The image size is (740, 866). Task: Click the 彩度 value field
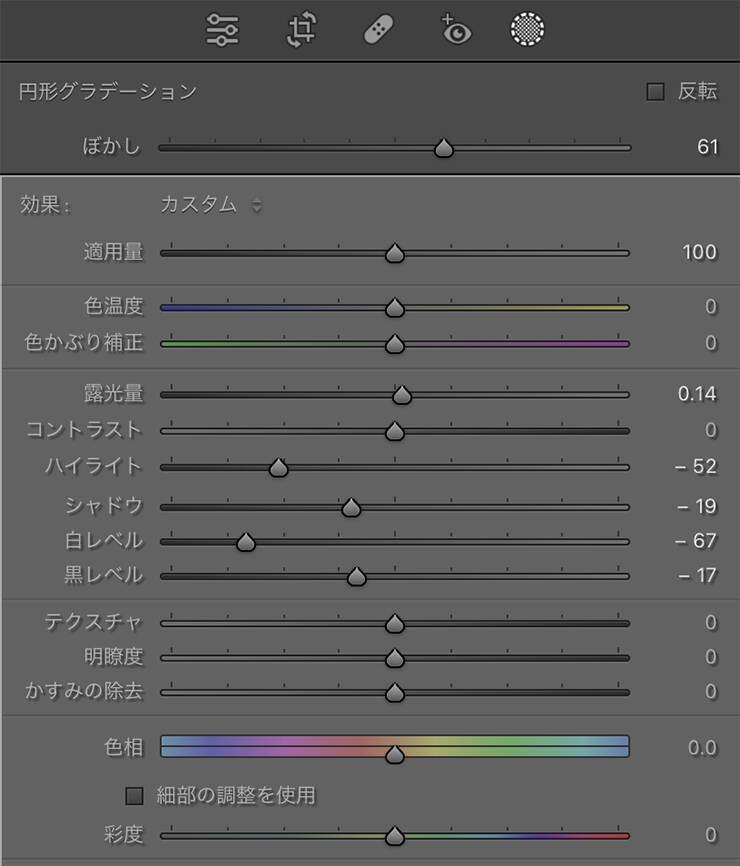coord(711,835)
